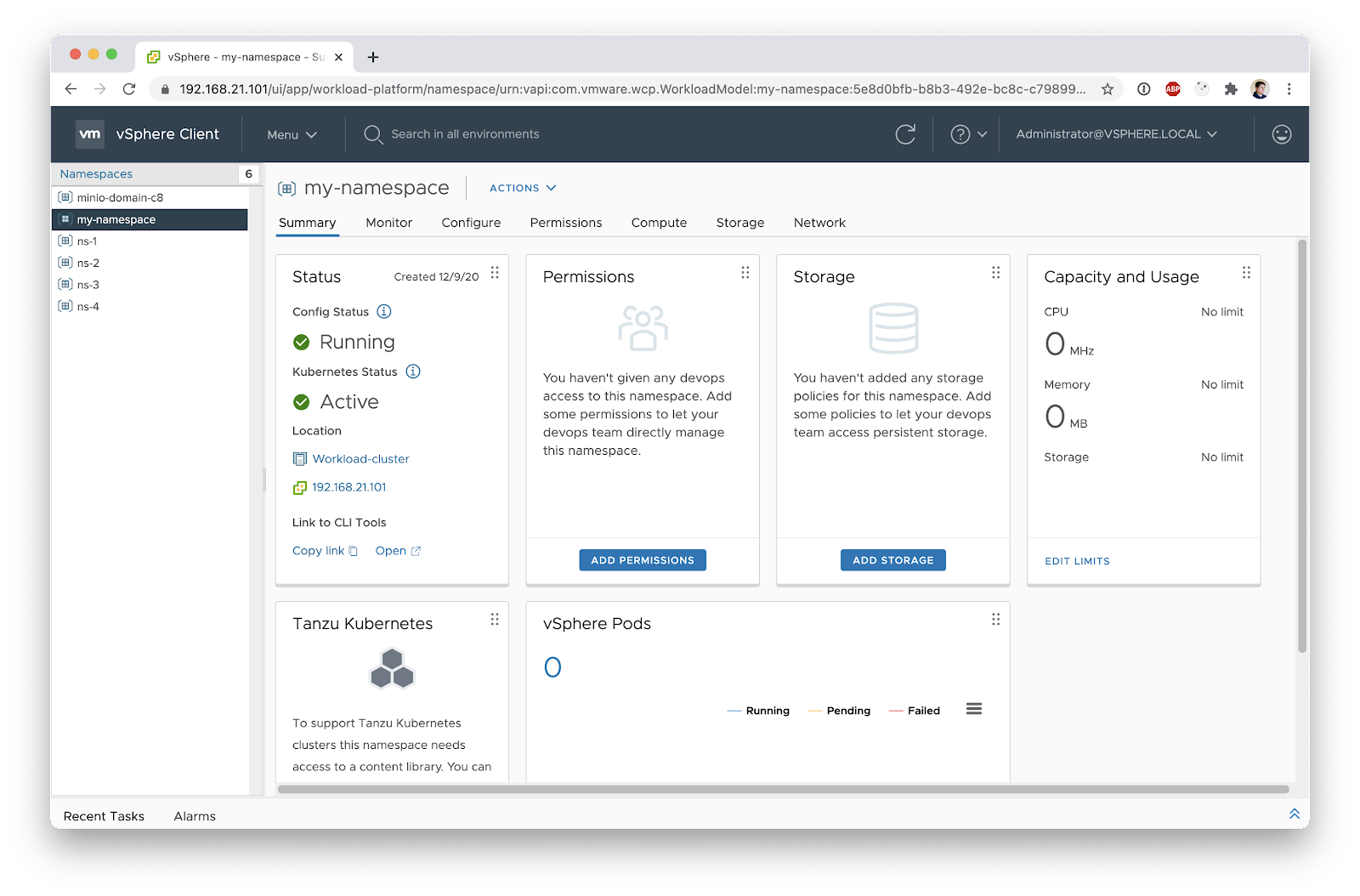This screenshot has height=896, width=1360.
Task: Select ns-3 namespace
Action: point(150,285)
